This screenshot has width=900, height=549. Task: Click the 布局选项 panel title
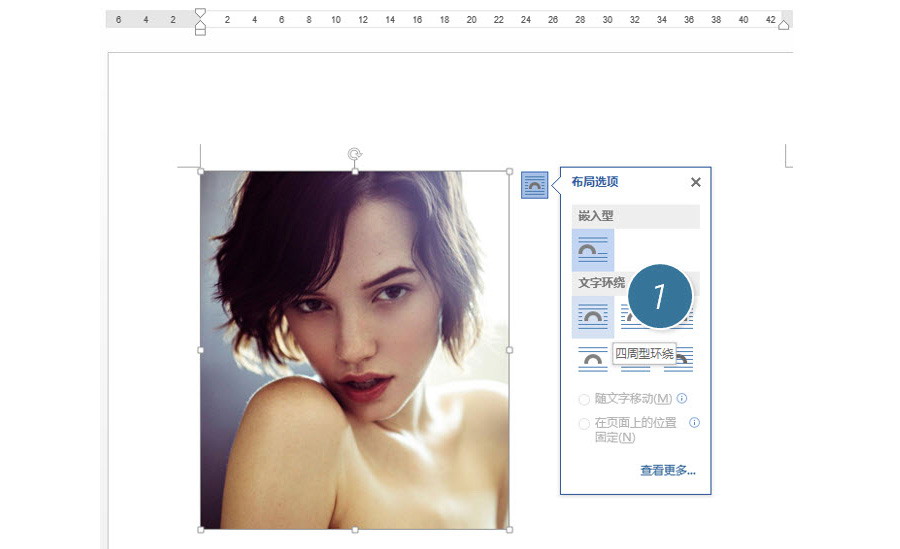tap(595, 182)
